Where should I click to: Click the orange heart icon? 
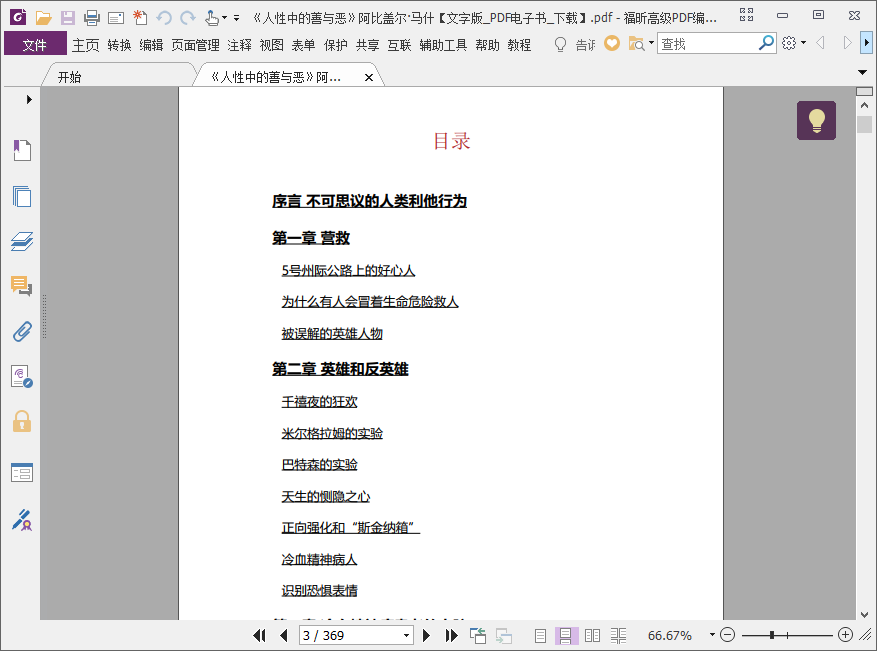pos(612,43)
